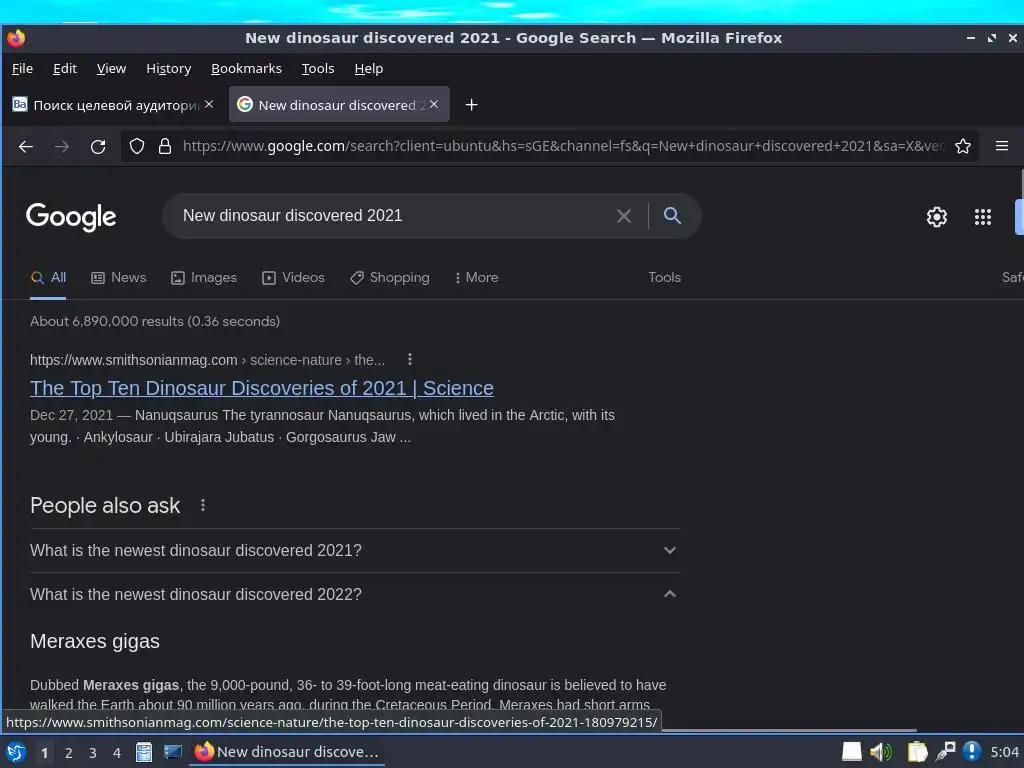Screen dimensions: 1024x768
Task: Open options for the Smithsonian result
Action: (409, 359)
